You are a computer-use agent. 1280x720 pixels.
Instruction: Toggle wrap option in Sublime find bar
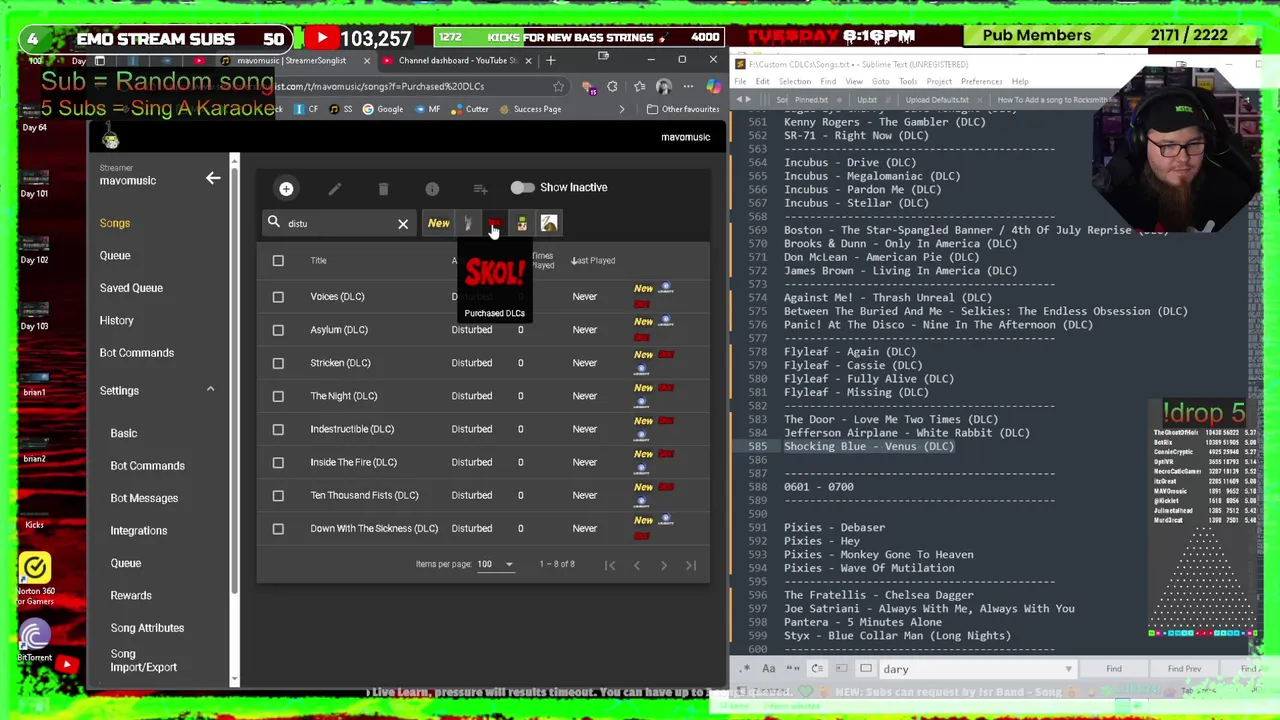click(x=817, y=669)
